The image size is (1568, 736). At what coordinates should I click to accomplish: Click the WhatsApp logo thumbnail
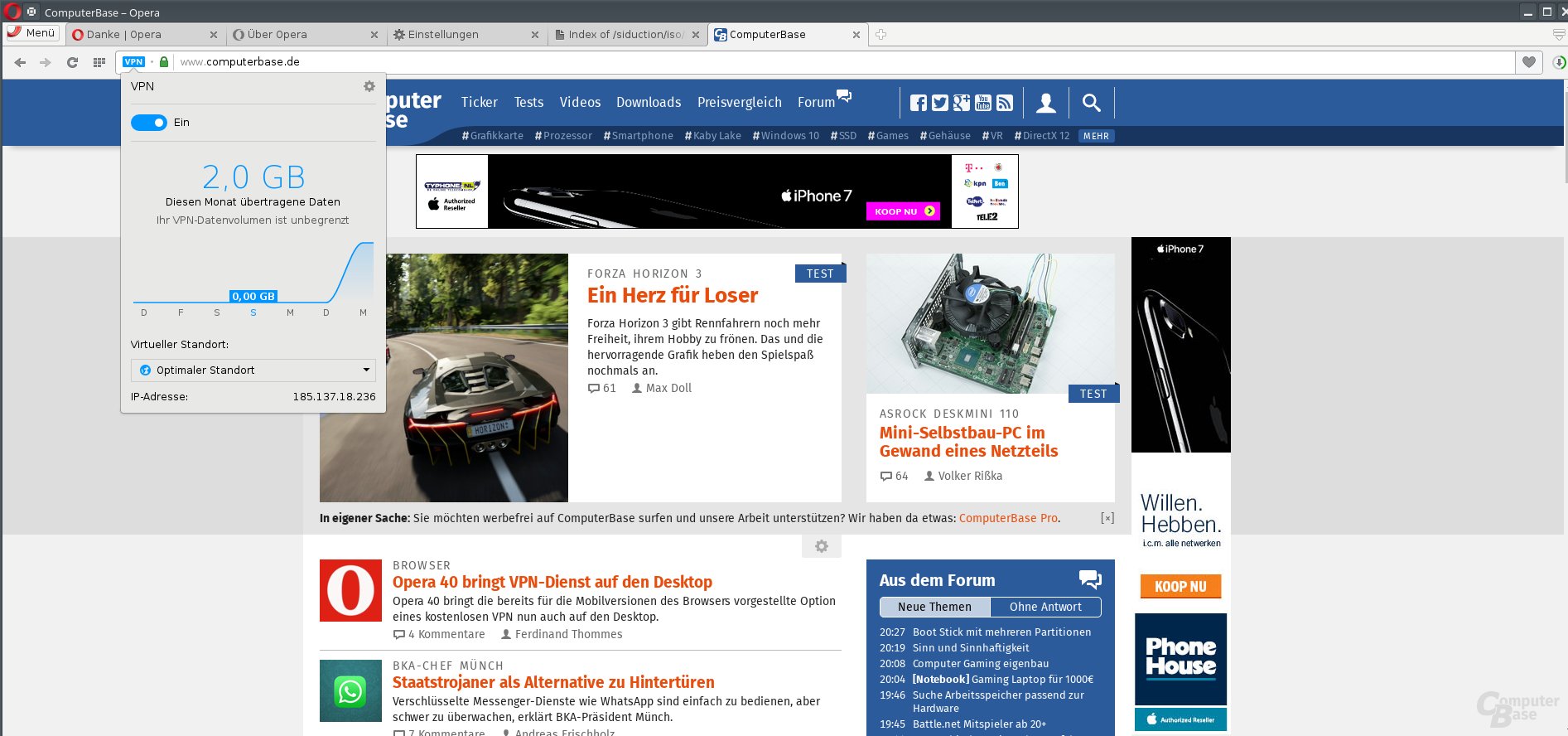click(x=350, y=691)
